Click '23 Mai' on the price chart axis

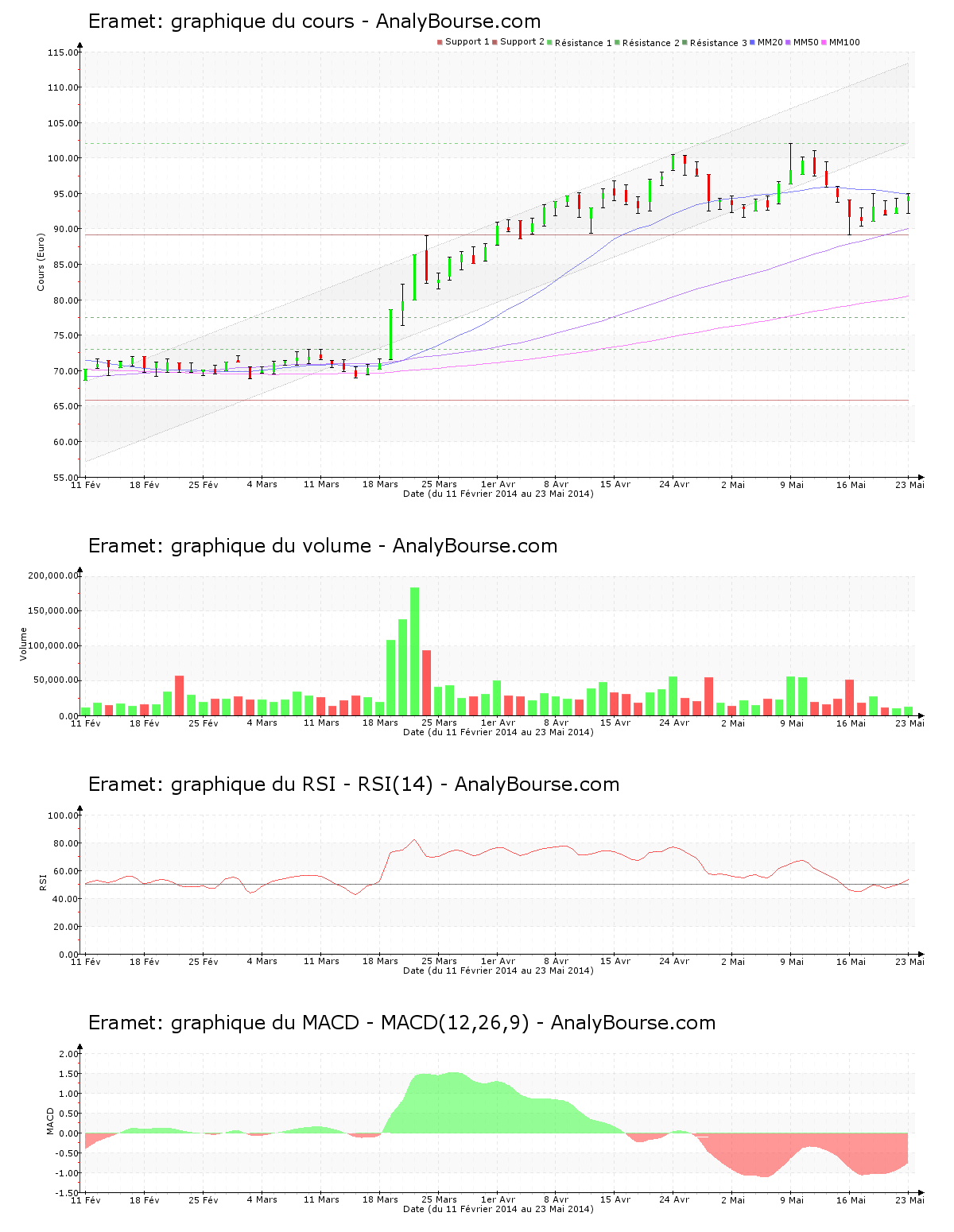(x=909, y=484)
